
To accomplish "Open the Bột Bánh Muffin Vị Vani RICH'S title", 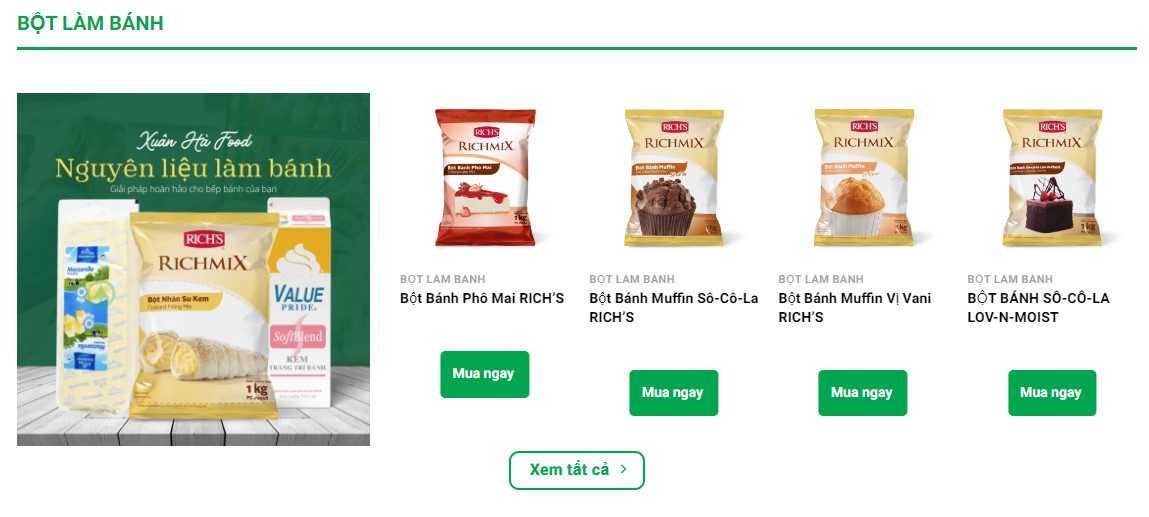I will point(854,308).
